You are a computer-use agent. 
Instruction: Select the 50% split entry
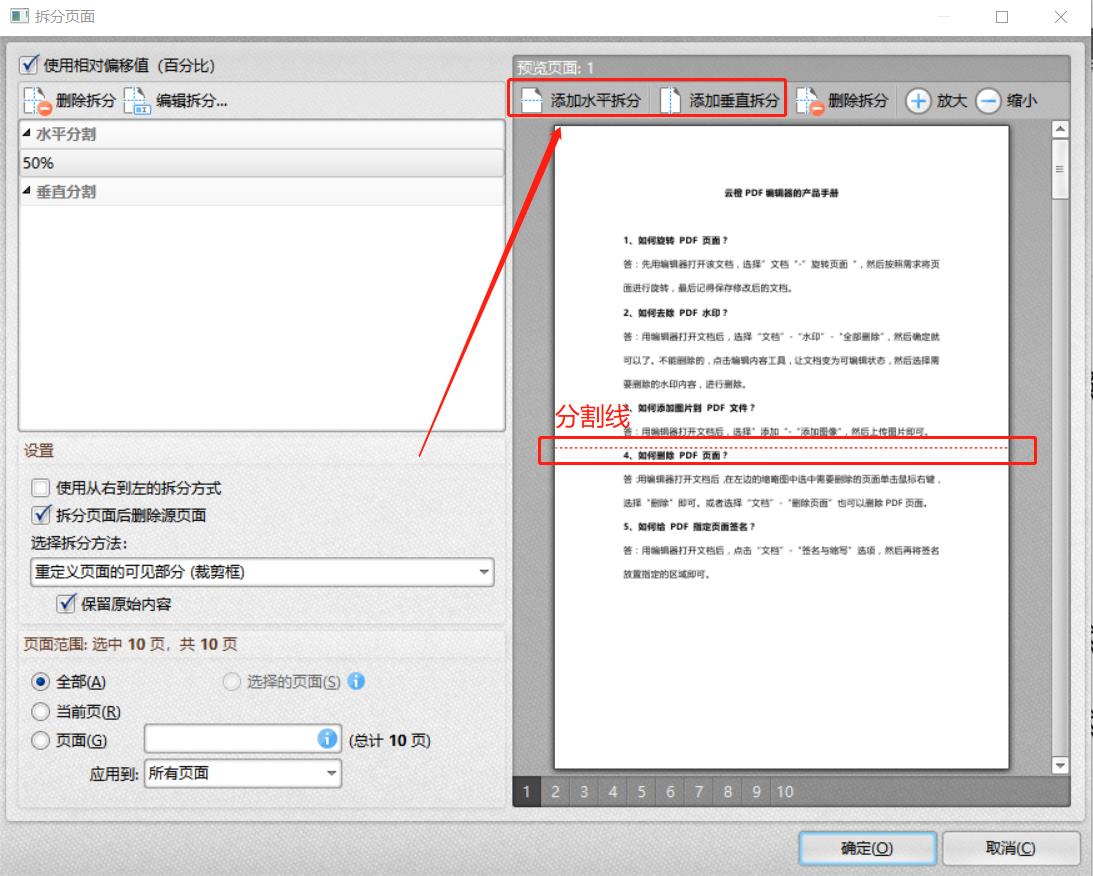click(x=261, y=163)
